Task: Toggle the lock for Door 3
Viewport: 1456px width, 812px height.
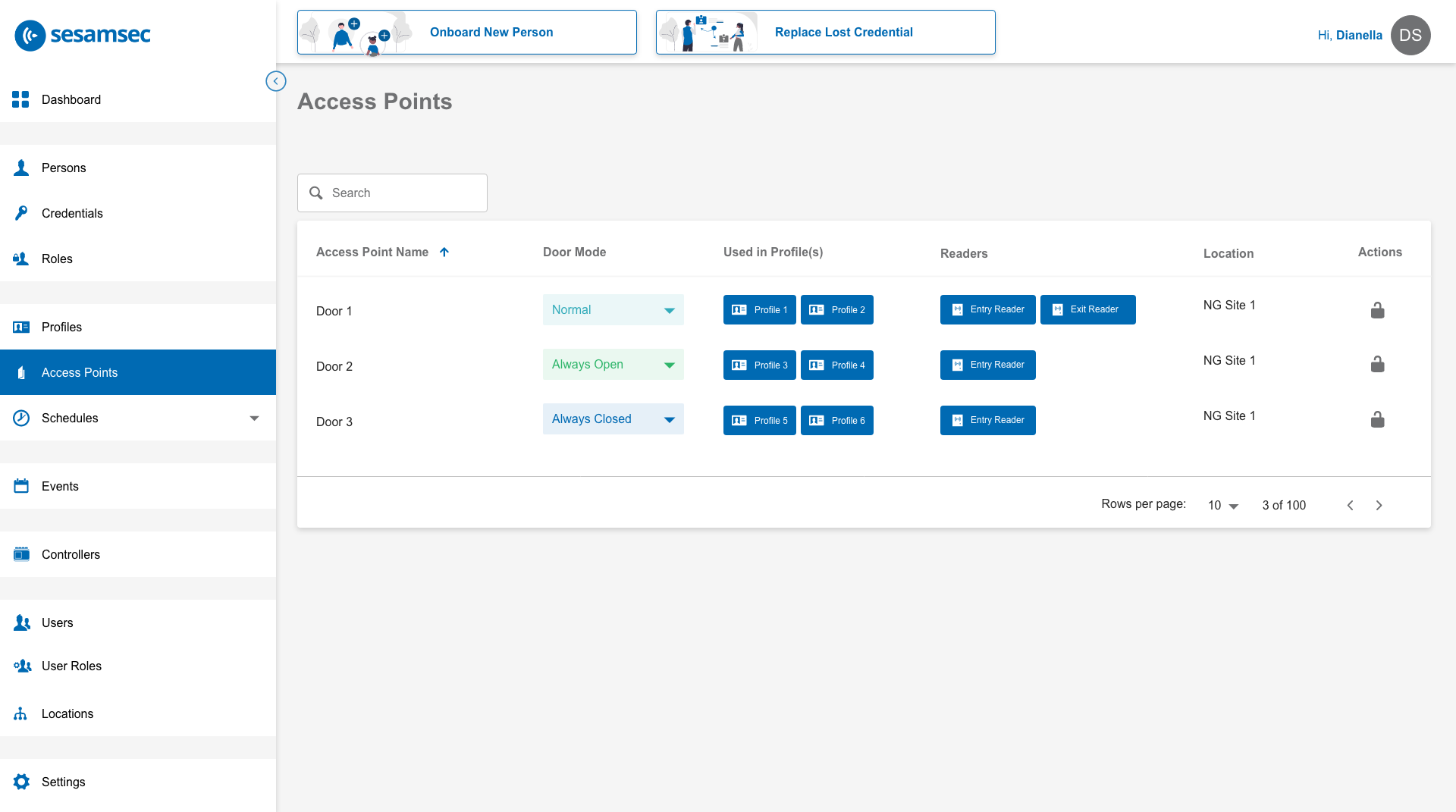Action: tap(1377, 420)
